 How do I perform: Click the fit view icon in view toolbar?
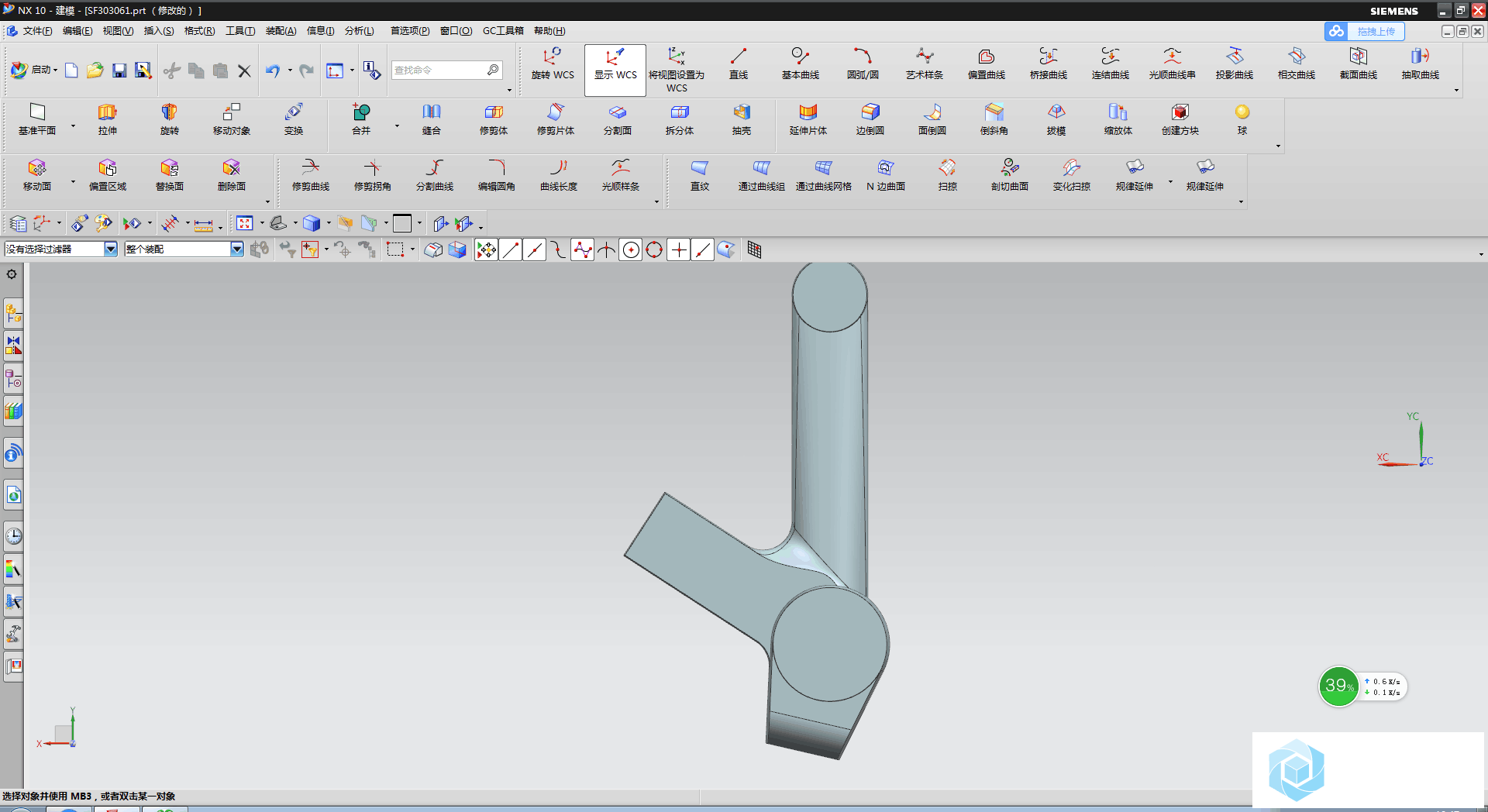coord(245,224)
